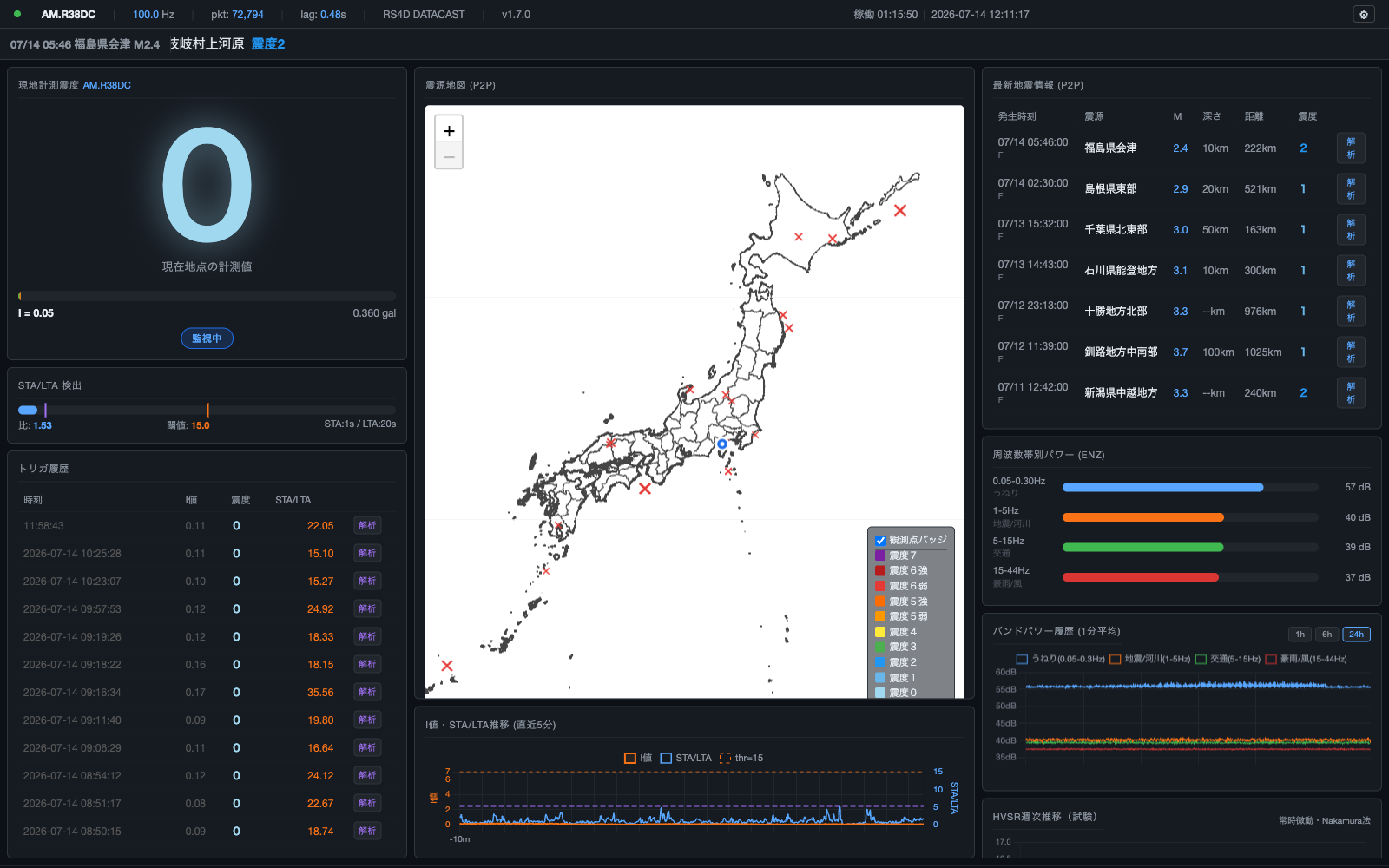Click the 1025km distance cell
This screenshot has height=868, width=1389.
pyautogui.click(x=1263, y=352)
